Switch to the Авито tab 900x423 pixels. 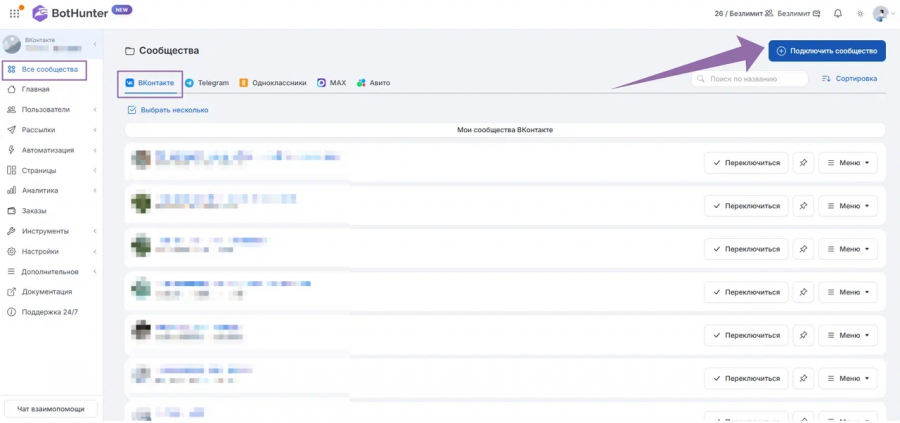[x=373, y=83]
